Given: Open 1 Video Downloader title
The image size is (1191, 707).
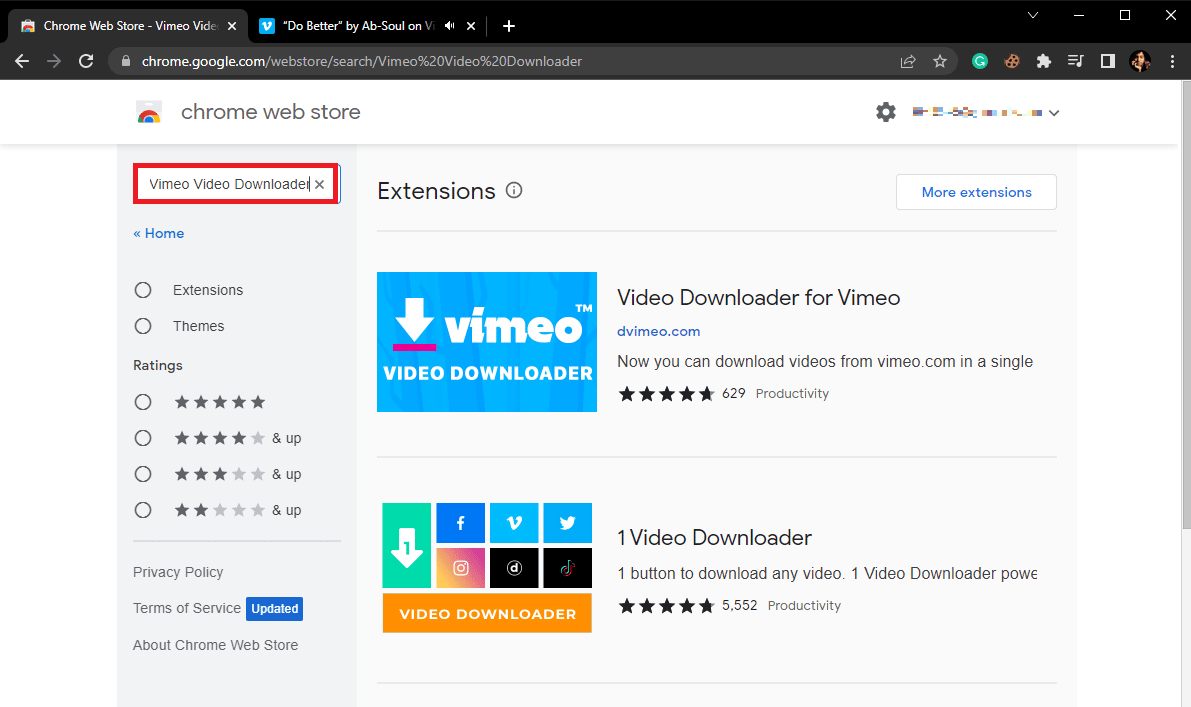Looking at the screenshot, I should 714,538.
